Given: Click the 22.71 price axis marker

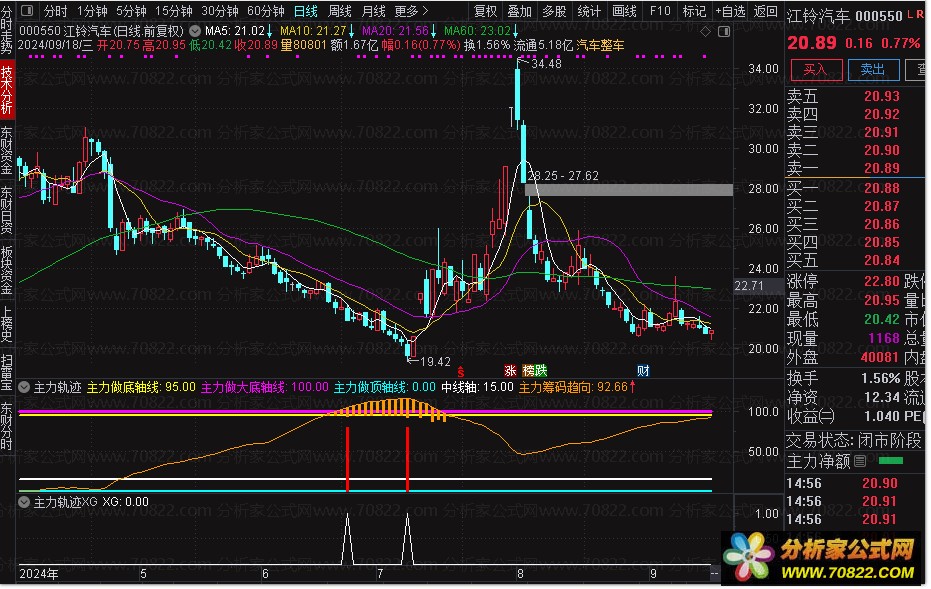Looking at the screenshot, I should pyautogui.click(x=749, y=286).
